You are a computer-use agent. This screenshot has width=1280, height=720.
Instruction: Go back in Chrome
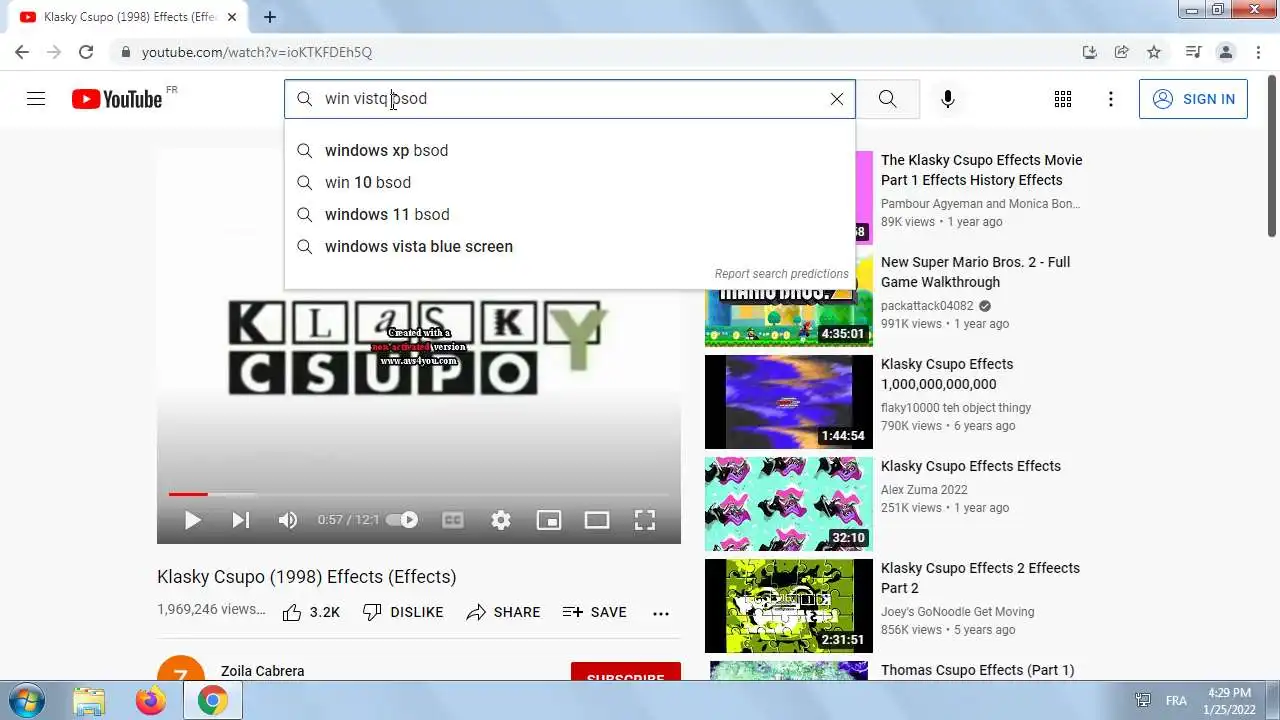pyautogui.click(x=22, y=52)
